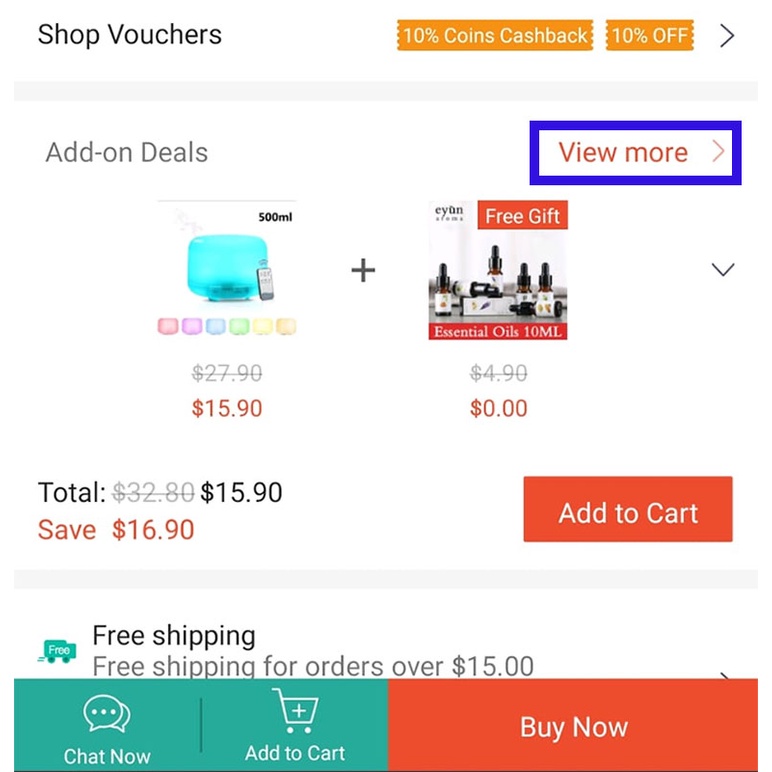Click the plus sign between deal items
The height and width of the screenshot is (772, 772).
point(363,270)
